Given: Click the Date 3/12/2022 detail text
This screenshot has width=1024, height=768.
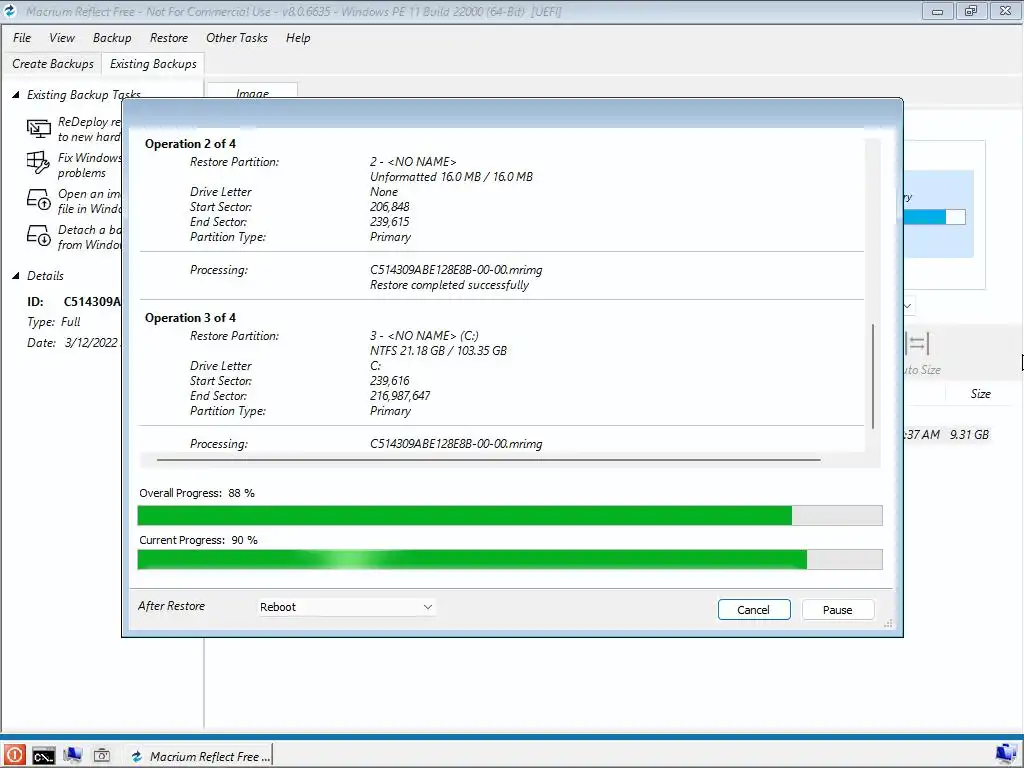Looking at the screenshot, I should [x=72, y=343].
